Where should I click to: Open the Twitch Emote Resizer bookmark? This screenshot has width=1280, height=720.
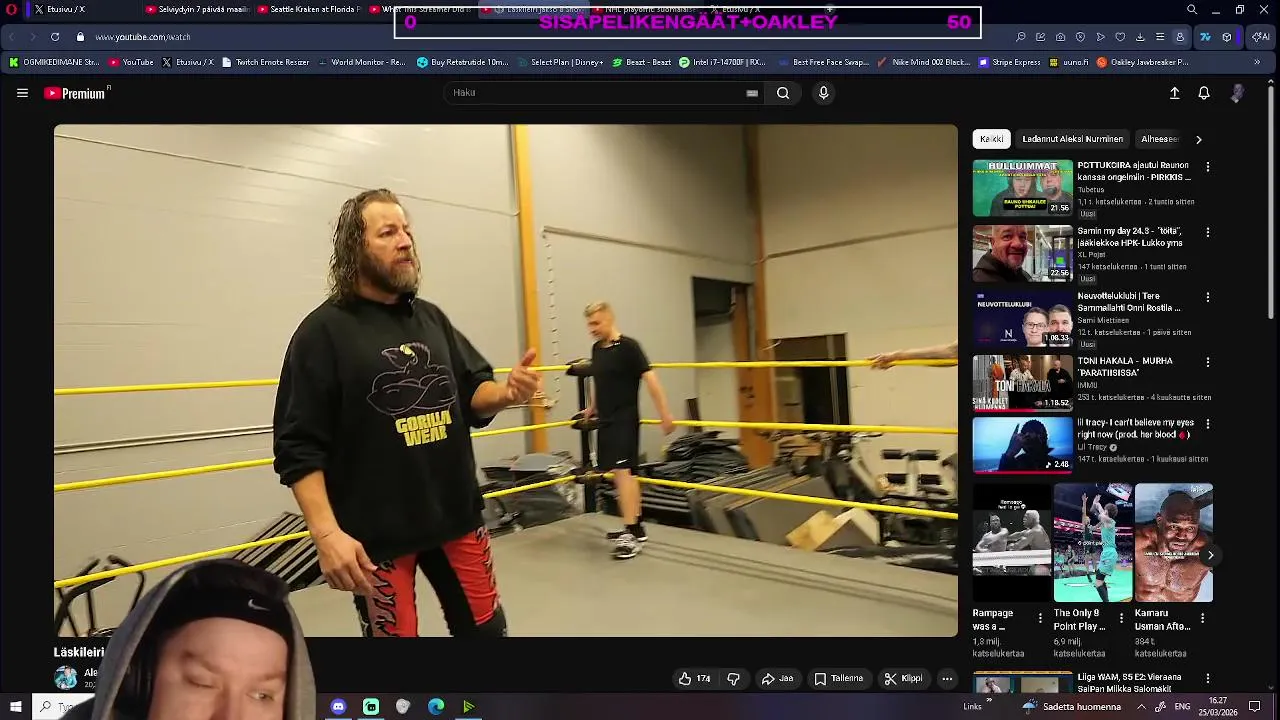tap(266, 62)
